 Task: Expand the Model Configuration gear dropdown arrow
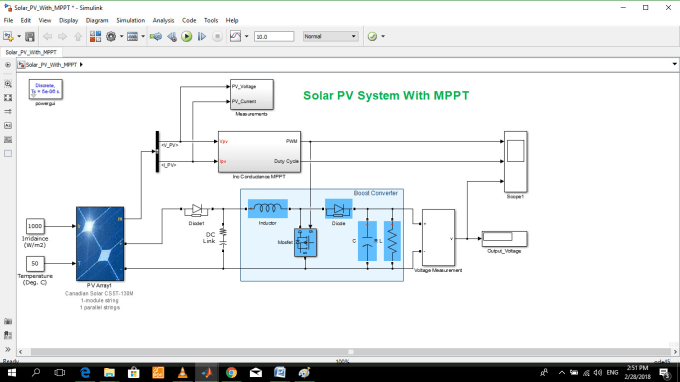click(121, 36)
